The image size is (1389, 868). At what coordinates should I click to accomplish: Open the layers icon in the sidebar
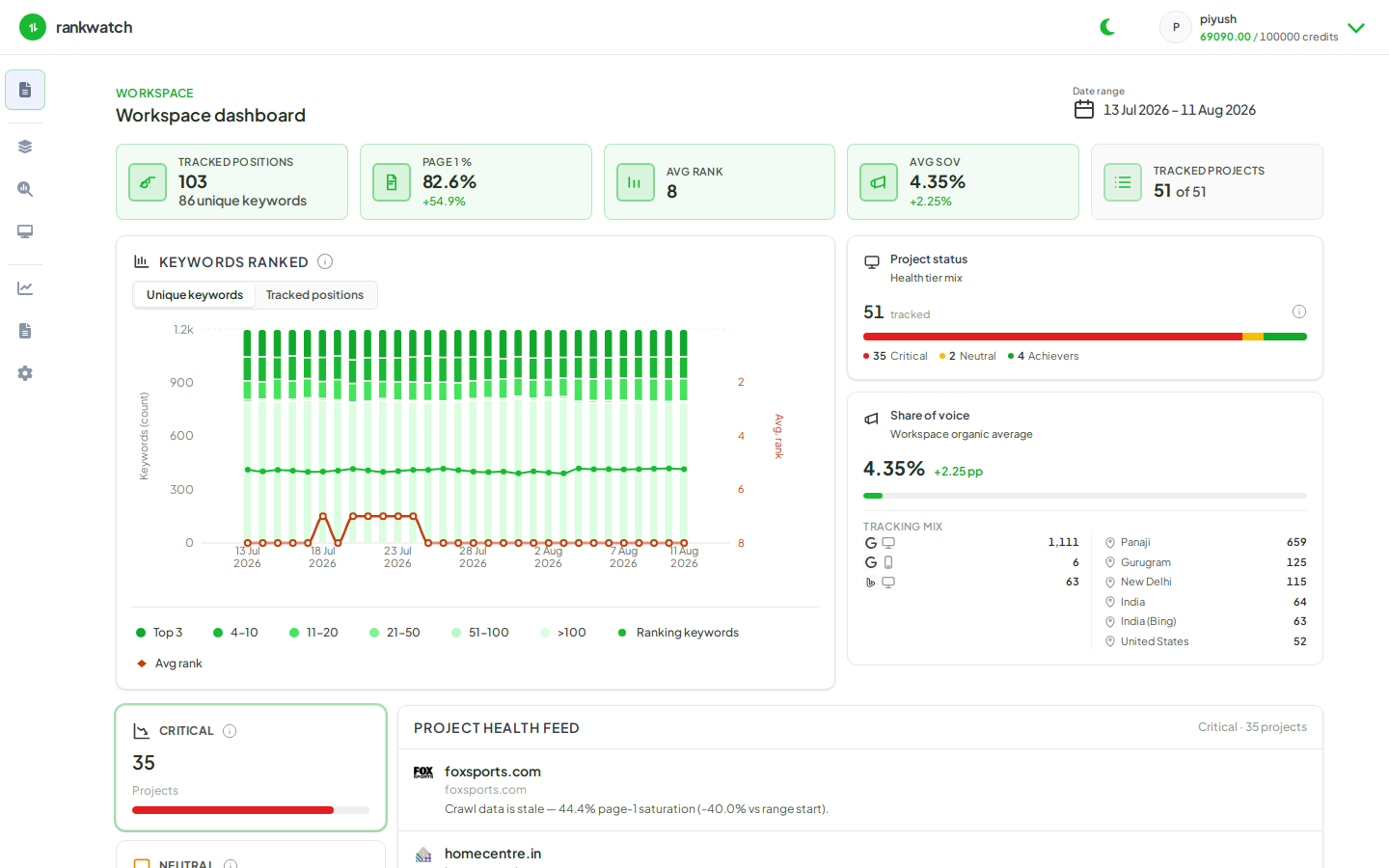click(x=25, y=147)
